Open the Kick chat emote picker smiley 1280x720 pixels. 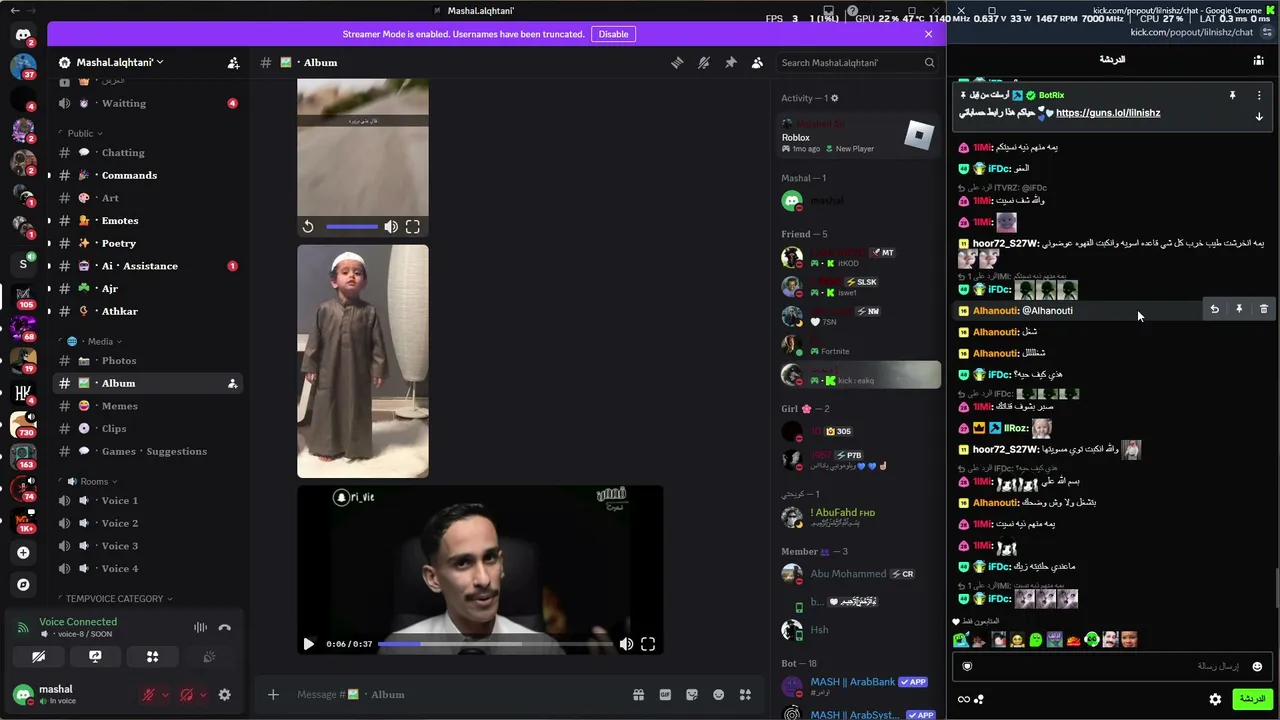1257,666
